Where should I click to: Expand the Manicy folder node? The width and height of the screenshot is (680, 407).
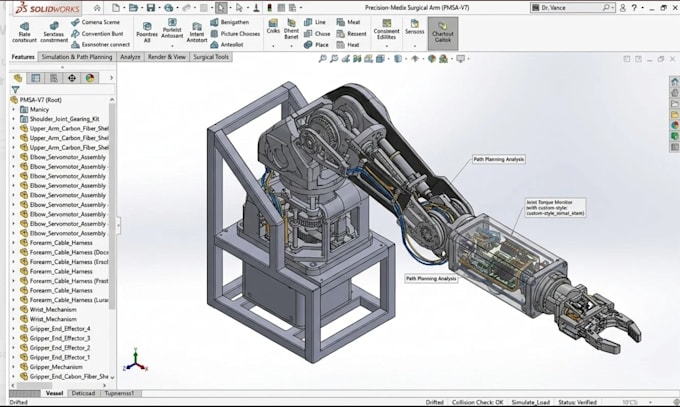click(x=13, y=109)
